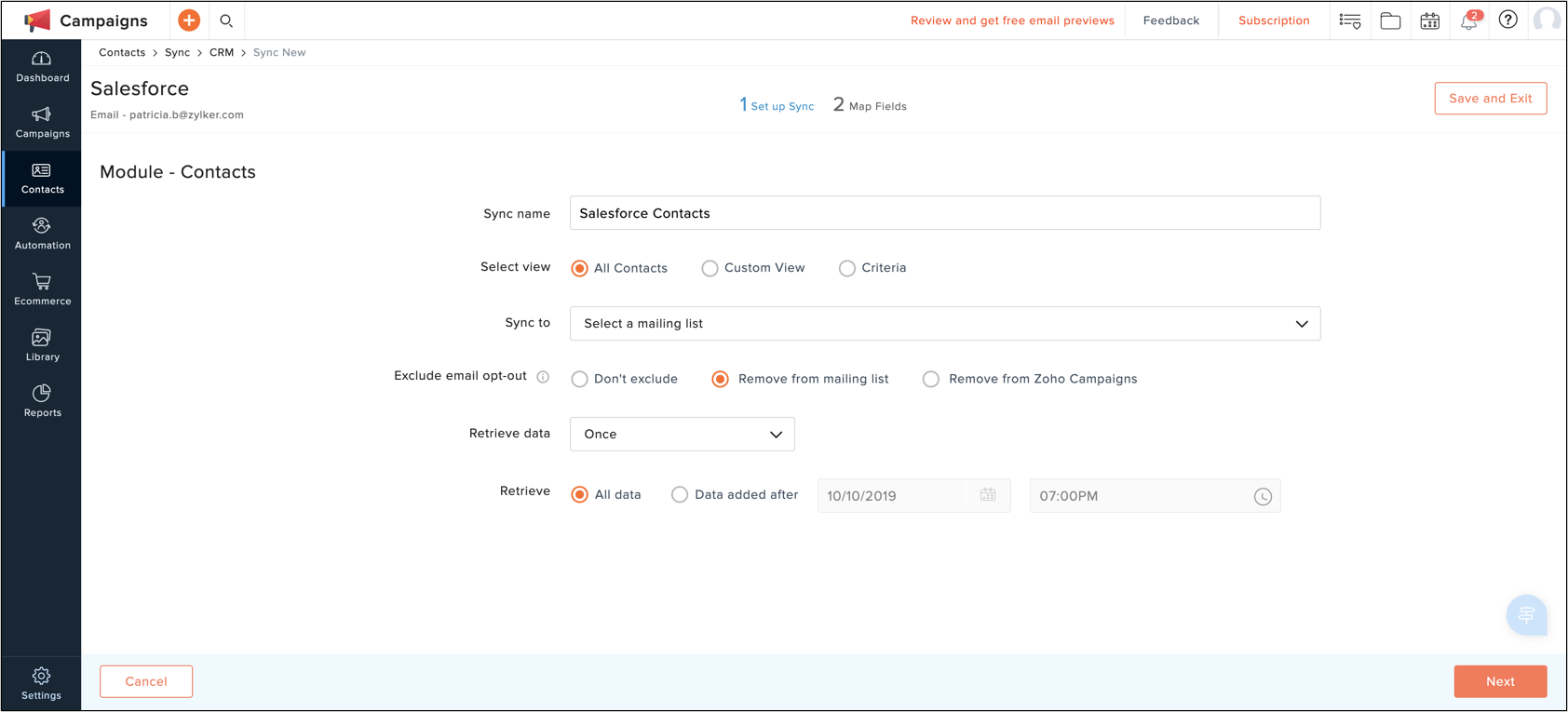Screen dimensions: 1568x712
Task: Open the notifications bell icon
Action: (1469, 20)
